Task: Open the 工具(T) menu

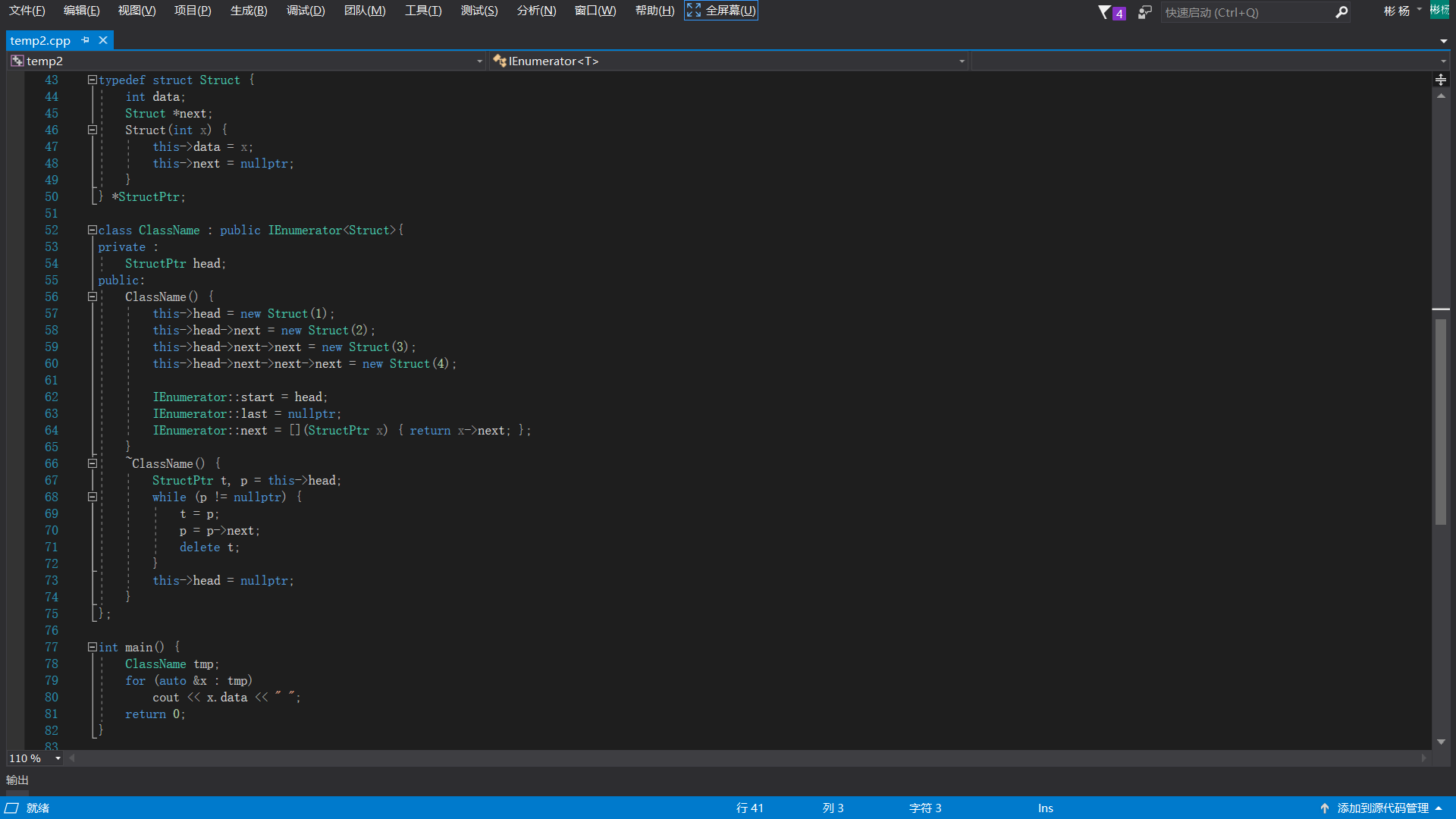Action: [423, 11]
